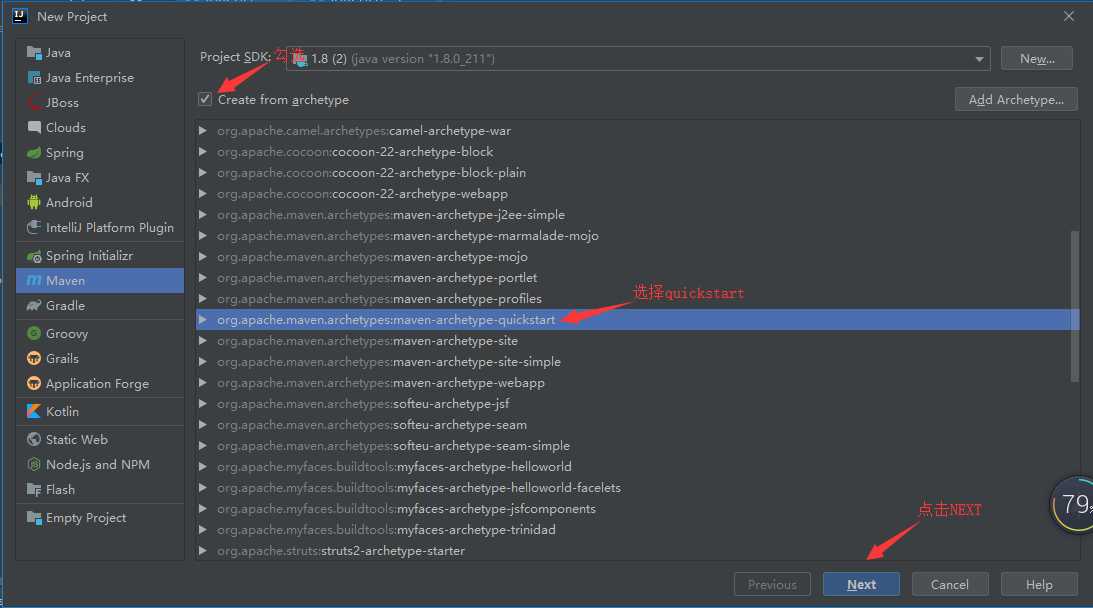Image resolution: width=1093 pixels, height=608 pixels.
Task: Select cocoon-22-archetype-webapp text
Action: click(420, 194)
